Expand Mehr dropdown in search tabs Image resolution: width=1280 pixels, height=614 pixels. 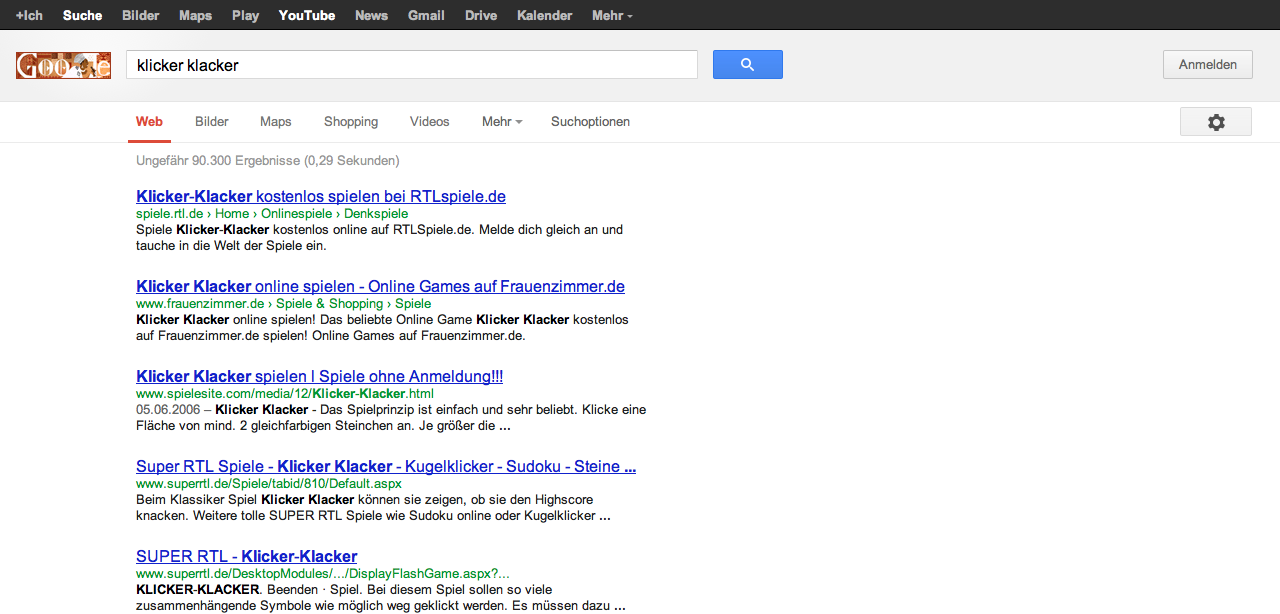tap(502, 122)
